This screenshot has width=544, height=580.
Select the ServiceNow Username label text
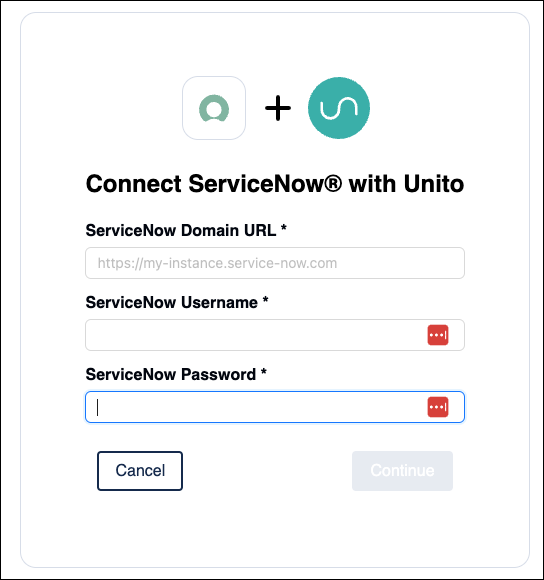point(172,303)
